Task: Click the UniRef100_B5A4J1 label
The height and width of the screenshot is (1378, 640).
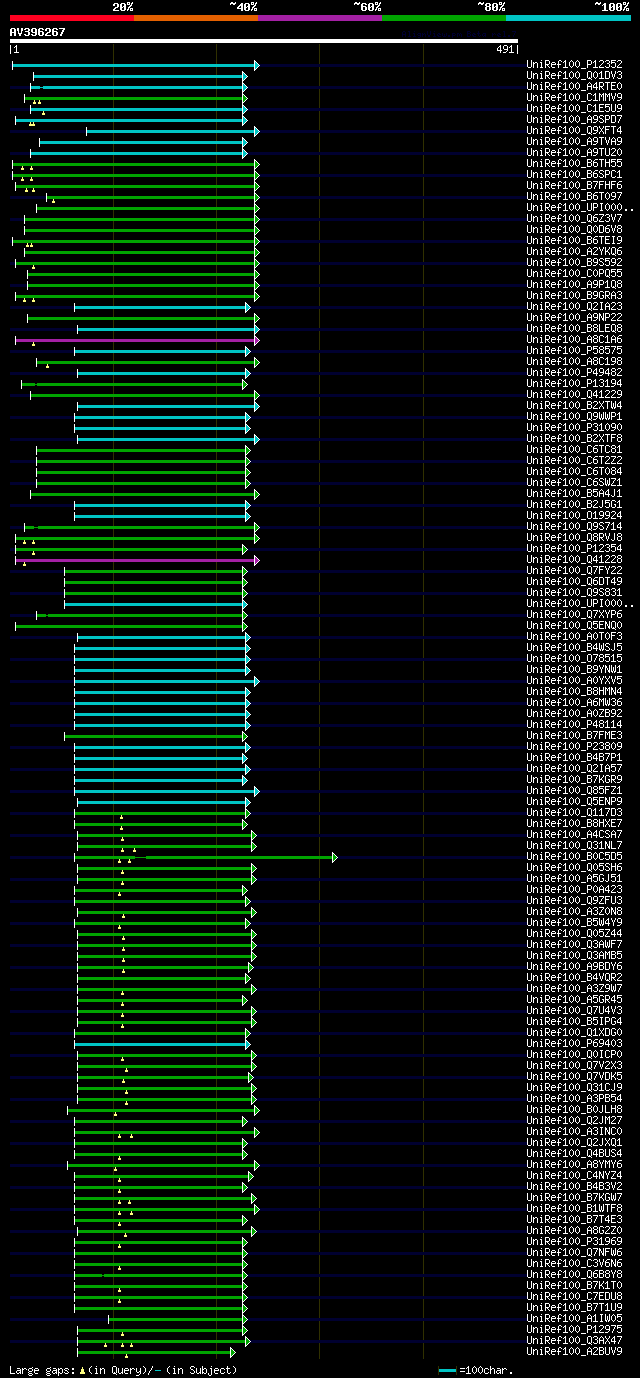Action: pyautogui.click(x=574, y=494)
